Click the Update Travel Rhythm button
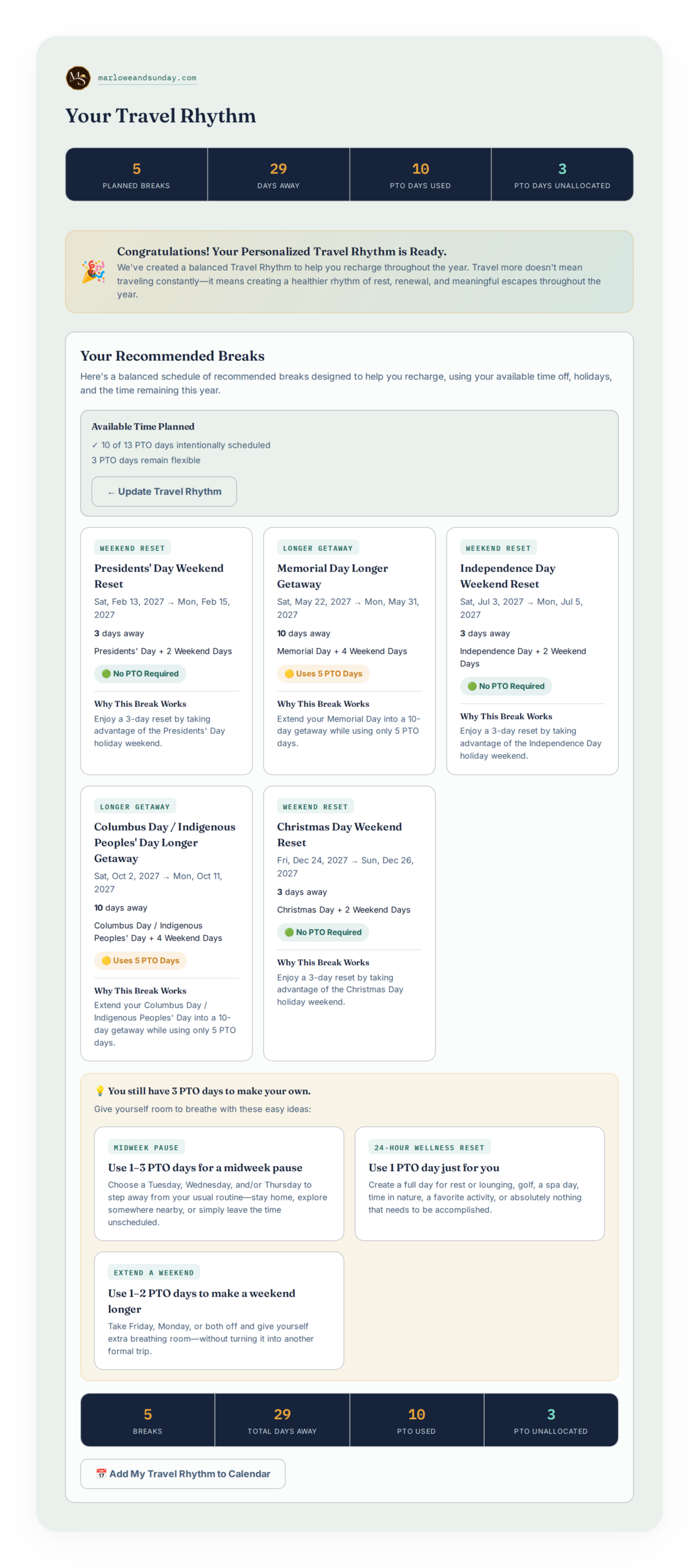Viewport: 699px width, 1568px height. [x=164, y=491]
